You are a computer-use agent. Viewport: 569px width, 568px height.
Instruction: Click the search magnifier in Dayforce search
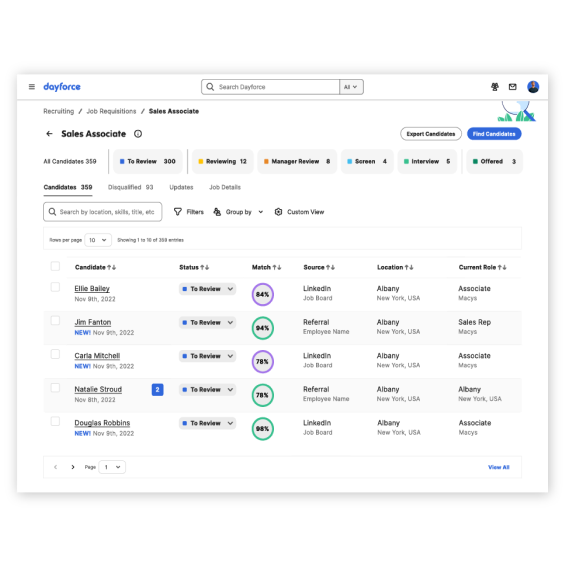(210, 87)
